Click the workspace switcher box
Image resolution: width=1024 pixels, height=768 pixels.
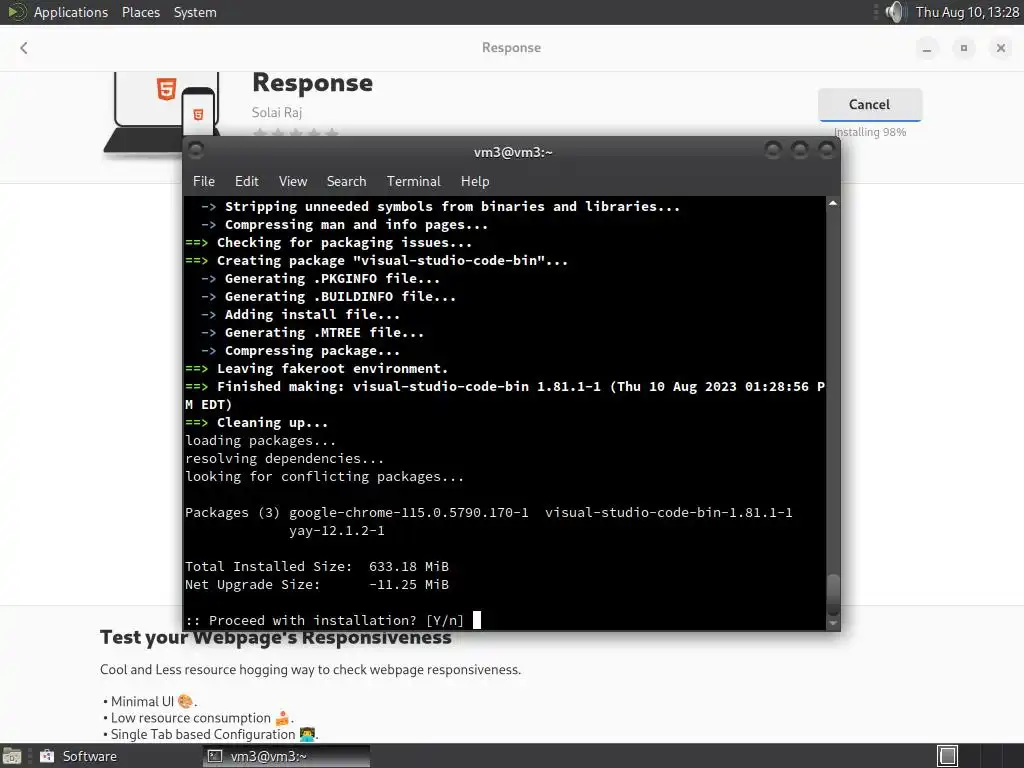click(x=948, y=756)
